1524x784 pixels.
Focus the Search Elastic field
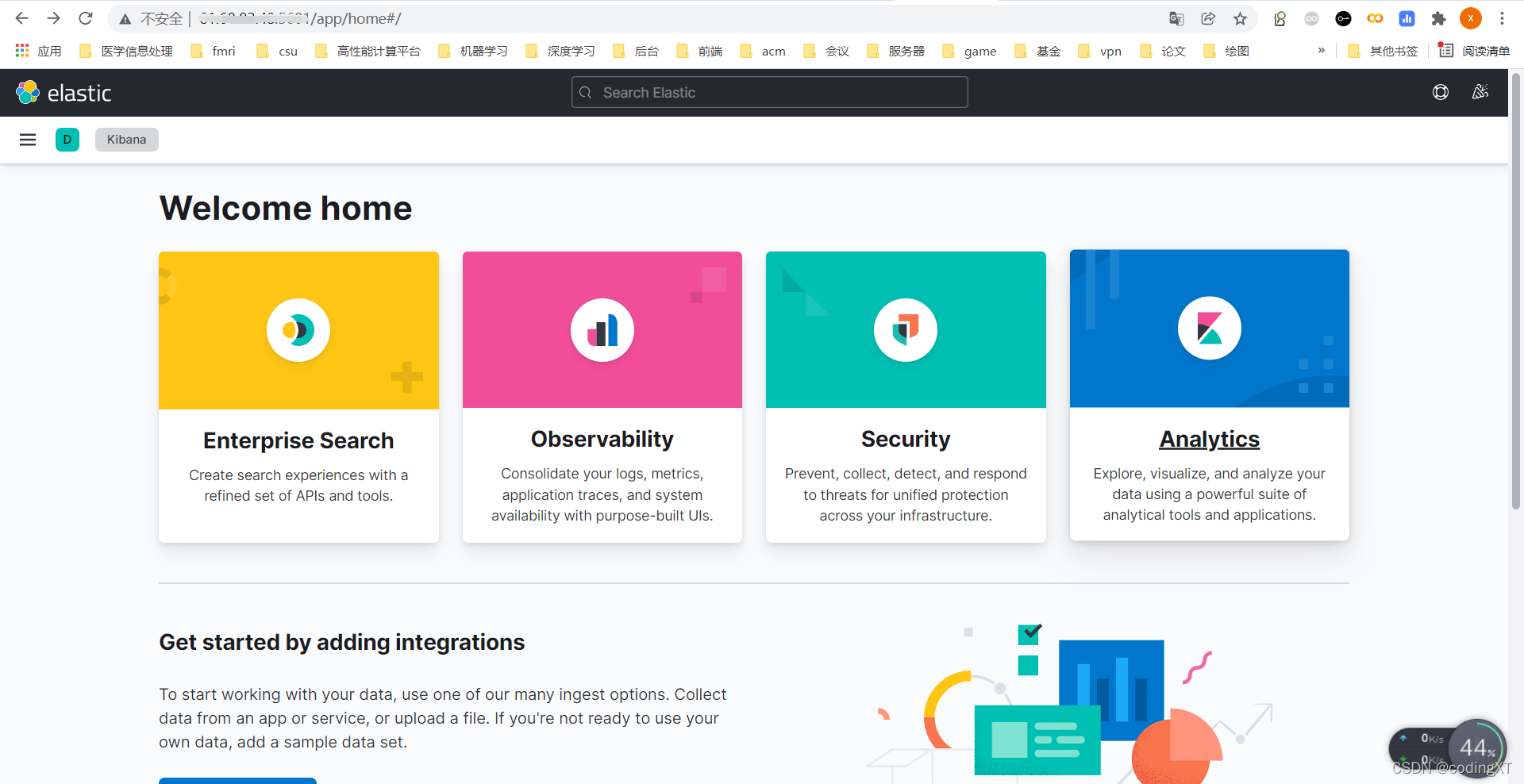coord(770,92)
